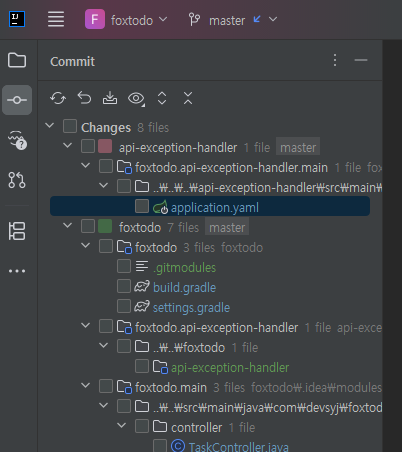Open the Pull Requests tool window
402x452 pixels.
[17, 180]
